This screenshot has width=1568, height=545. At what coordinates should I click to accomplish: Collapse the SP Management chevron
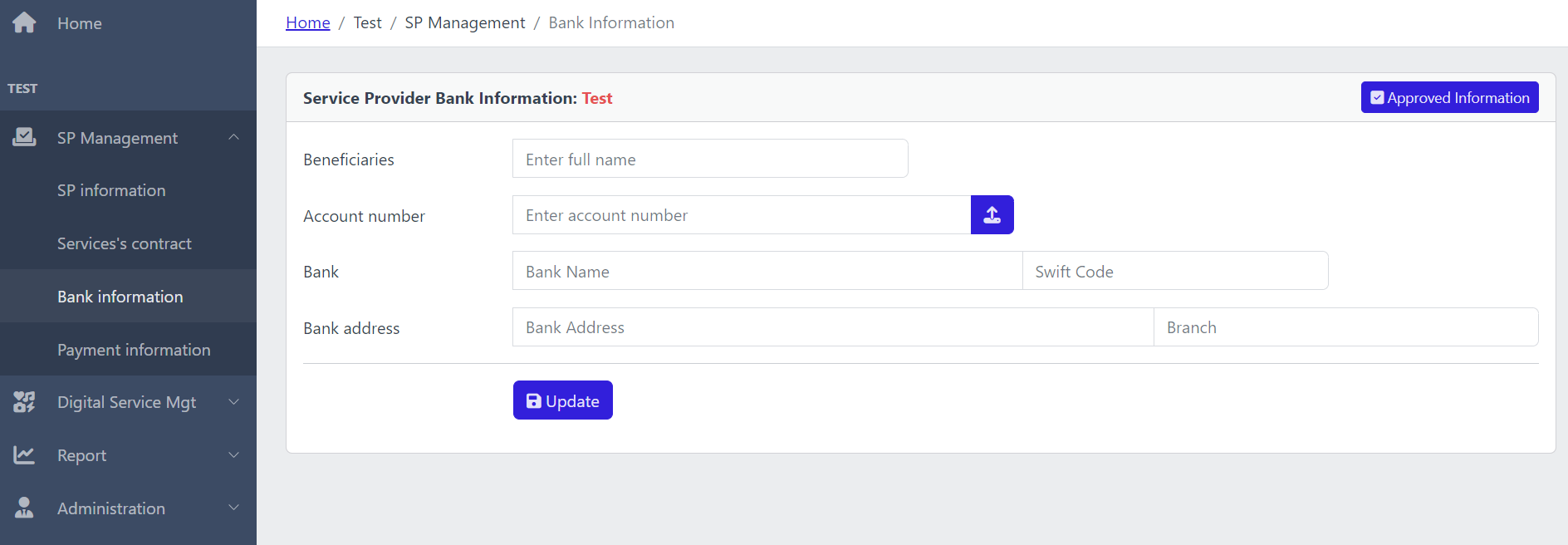point(233,137)
